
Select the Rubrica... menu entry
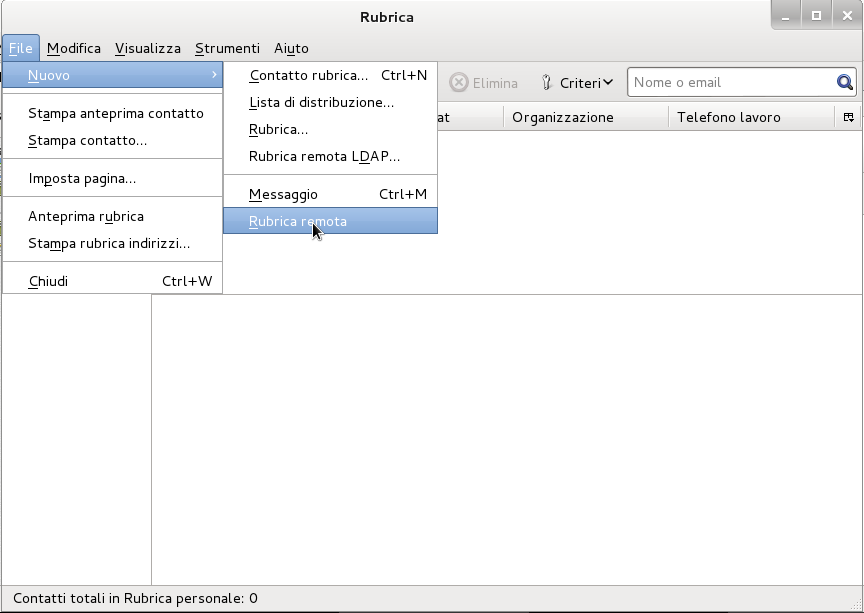278,129
